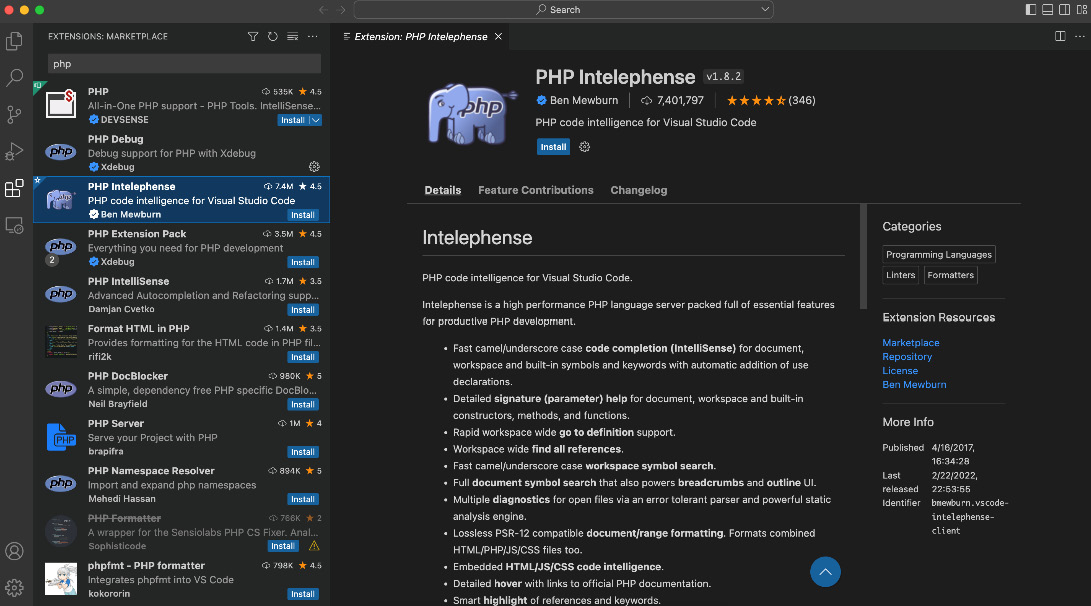Viewport: 1091px width, 606px height.
Task: Click the v1.8.2 version badge
Action: tap(724, 77)
